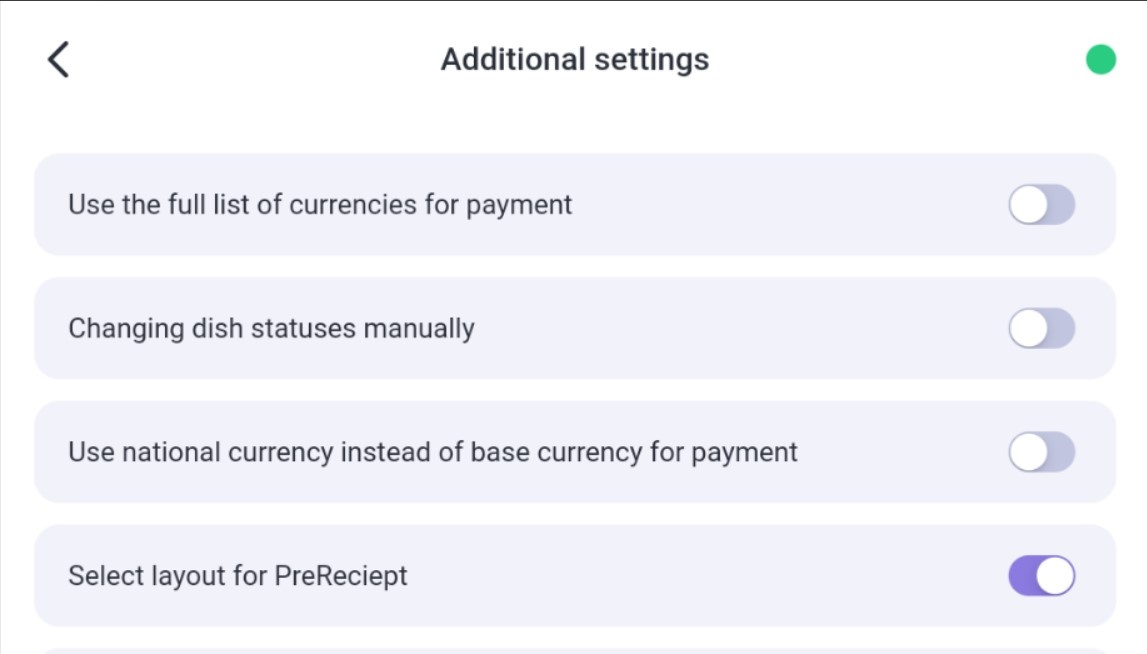The height and width of the screenshot is (654, 1147).
Task: Click the green connection status dot
Action: [x=1100, y=59]
